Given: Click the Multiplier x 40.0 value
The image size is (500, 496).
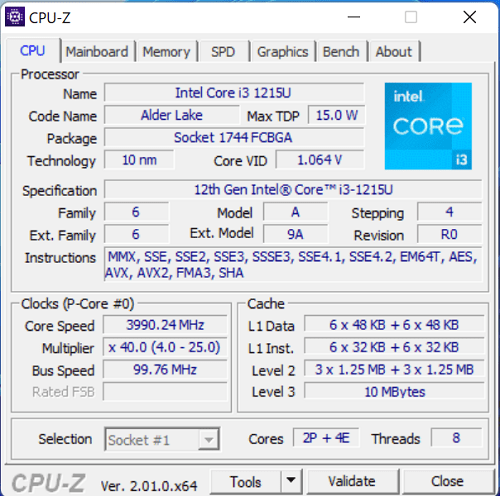Looking at the screenshot, I should click(x=165, y=347).
